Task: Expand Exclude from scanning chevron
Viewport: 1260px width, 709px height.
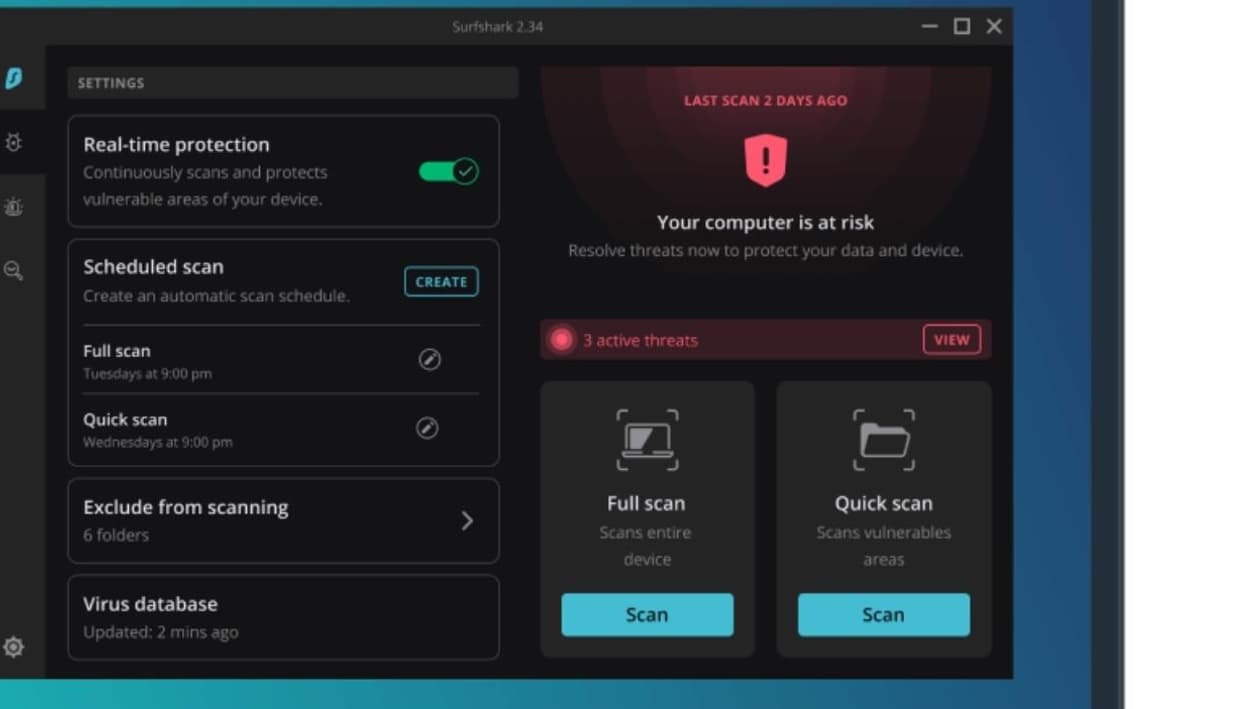Action: 467,520
